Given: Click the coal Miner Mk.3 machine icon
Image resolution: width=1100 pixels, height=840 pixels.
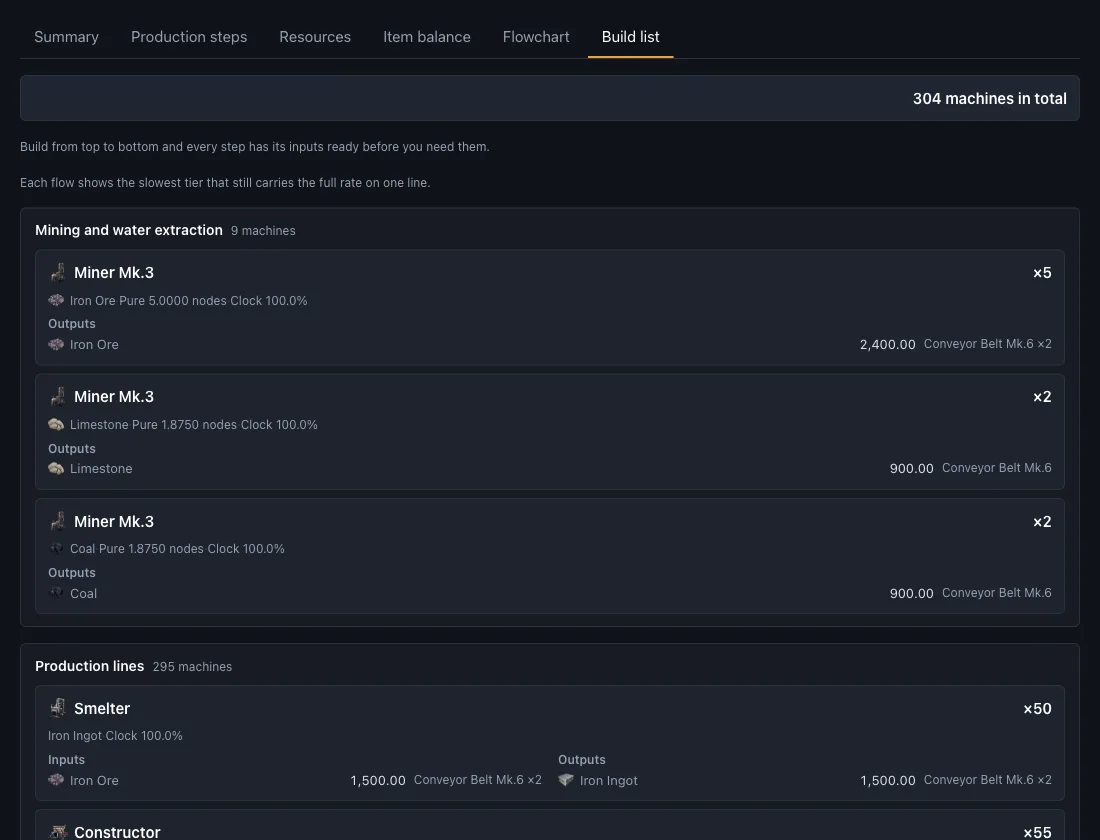Looking at the screenshot, I should click(58, 521).
